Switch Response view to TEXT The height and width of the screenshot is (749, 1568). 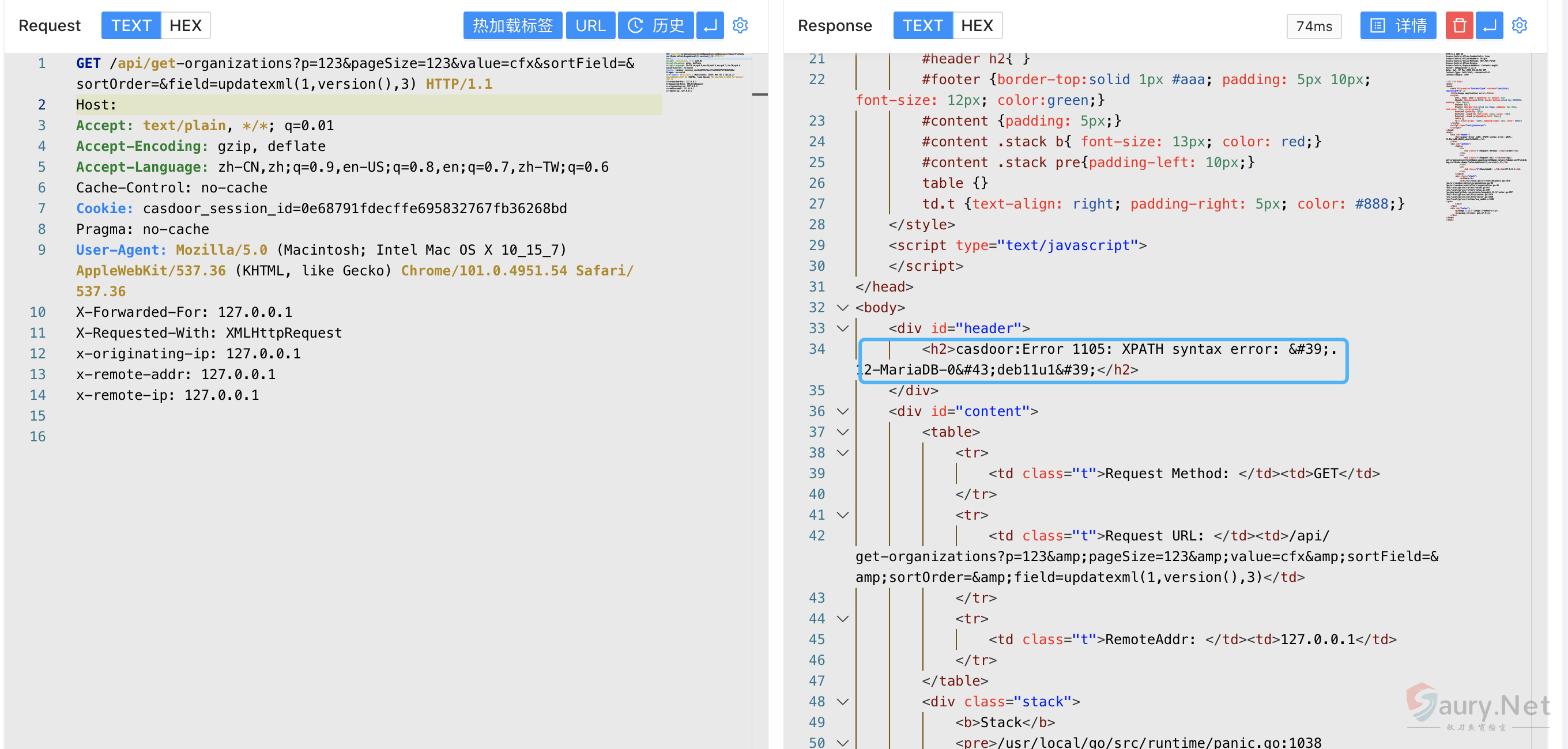[922, 25]
